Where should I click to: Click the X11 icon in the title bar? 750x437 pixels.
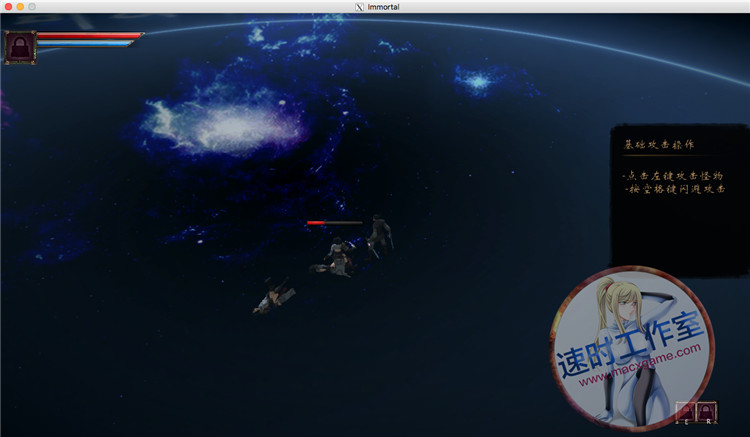pyautogui.click(x=359, y=7)
